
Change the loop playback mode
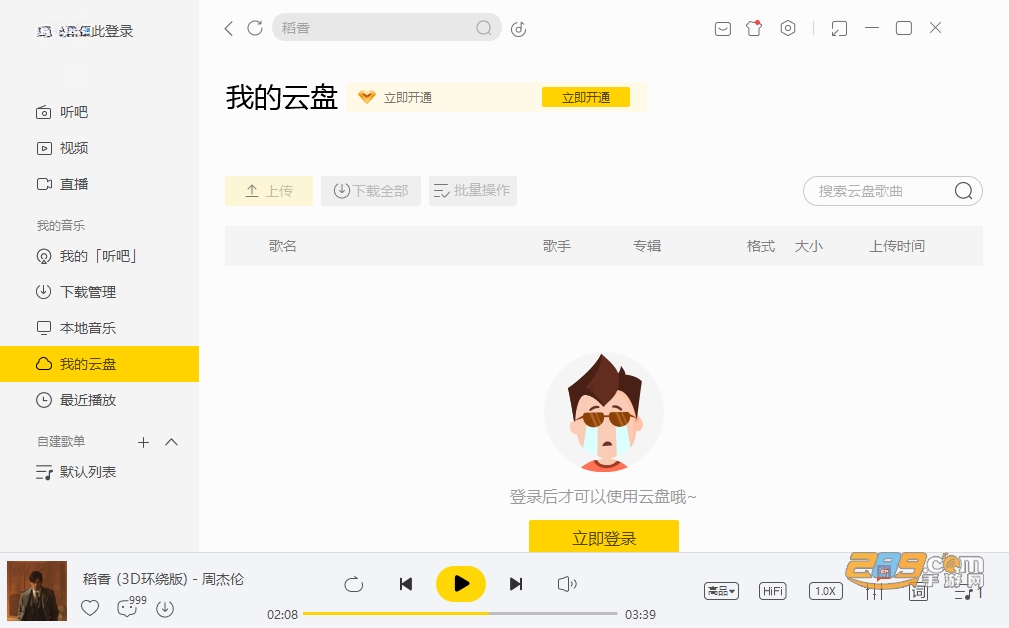[x=353, y=584]
